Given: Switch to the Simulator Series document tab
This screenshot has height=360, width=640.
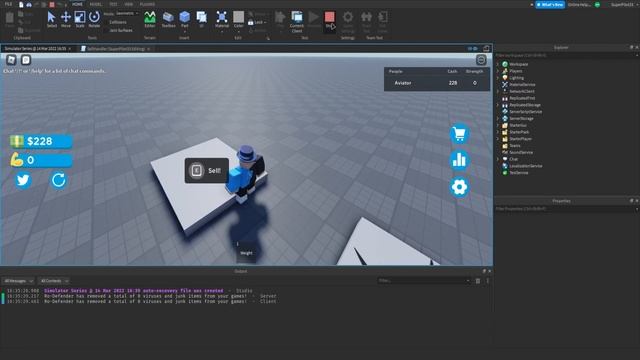Looking at the screenshot, I should tap(38, 49).
